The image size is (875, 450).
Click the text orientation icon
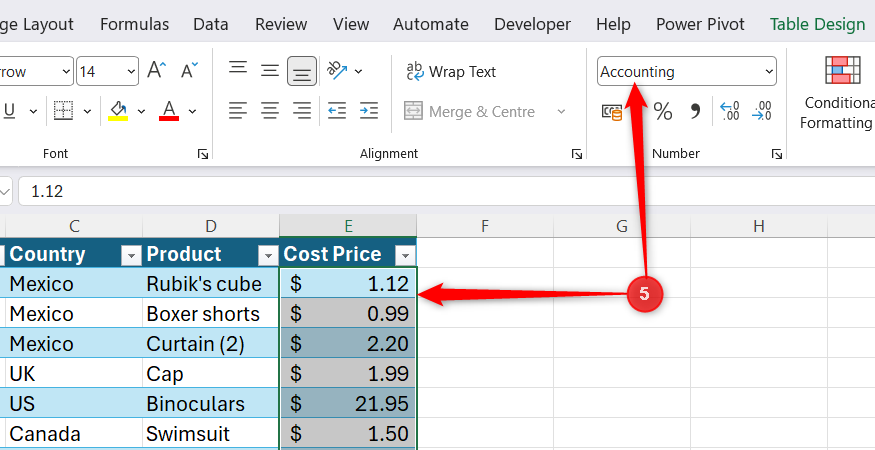pos(337,71)
